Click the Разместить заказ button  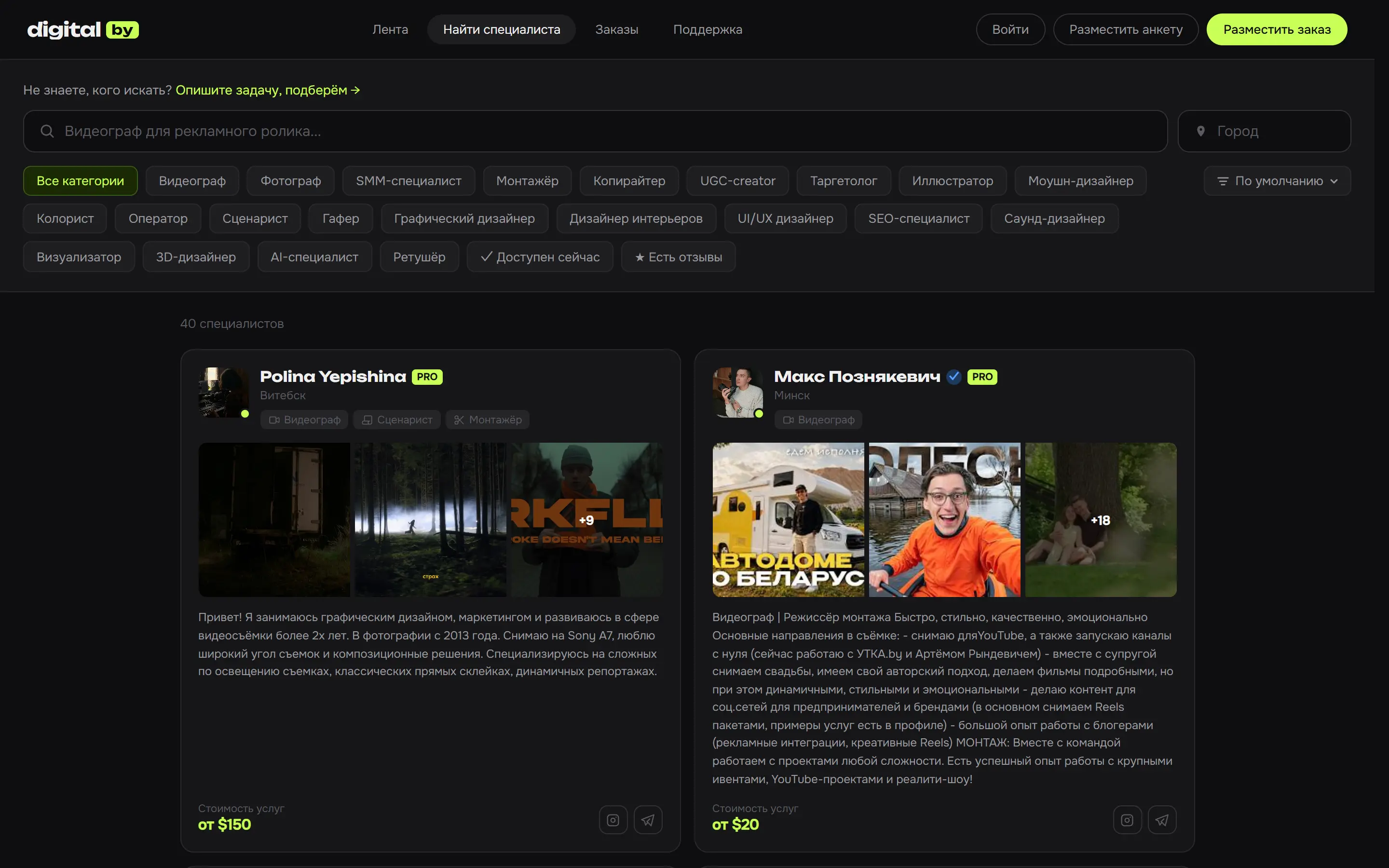[x=1277, y=29]
